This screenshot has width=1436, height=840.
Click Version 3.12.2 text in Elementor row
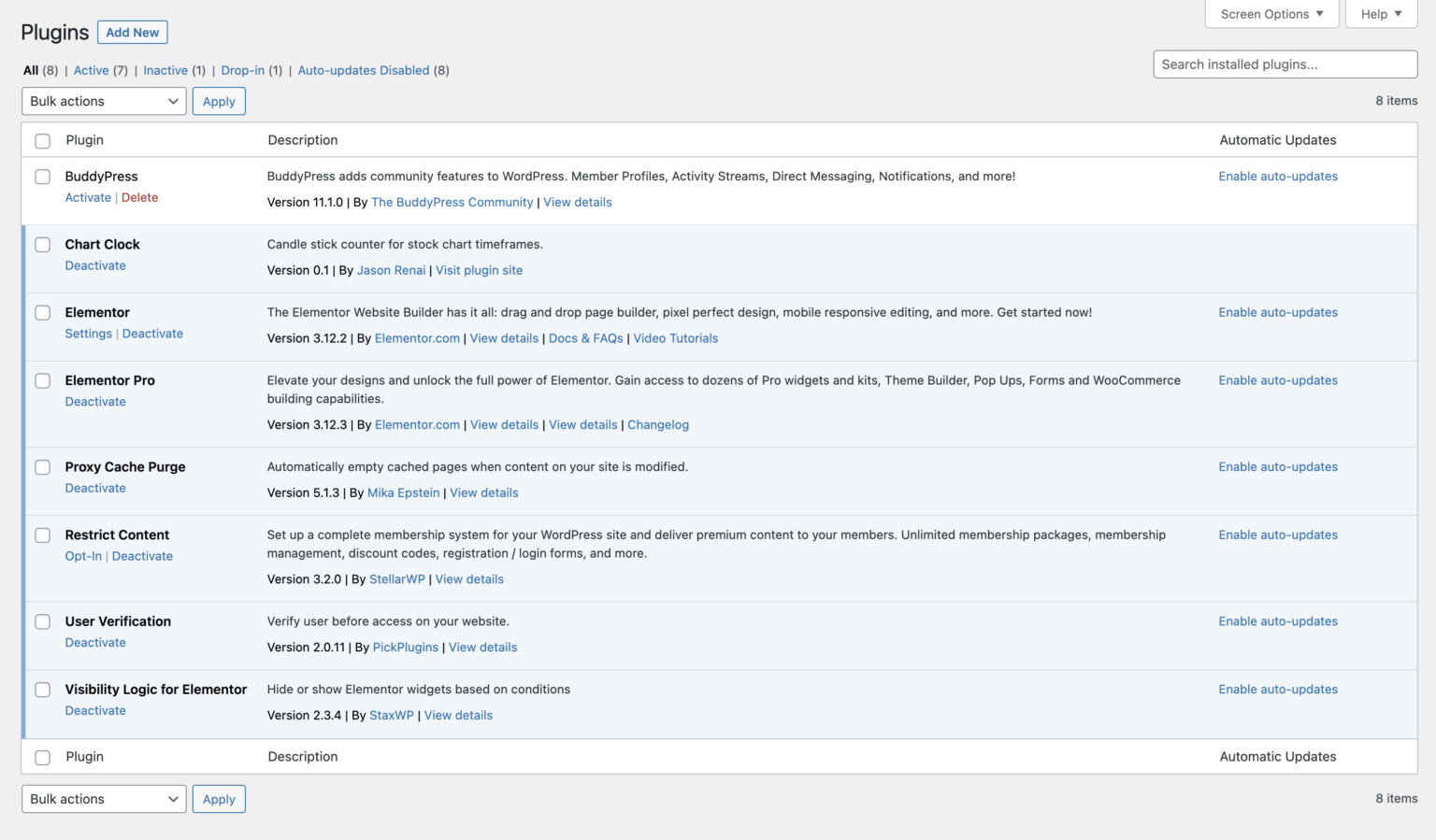pyautogui.click(x=307, y=338)
